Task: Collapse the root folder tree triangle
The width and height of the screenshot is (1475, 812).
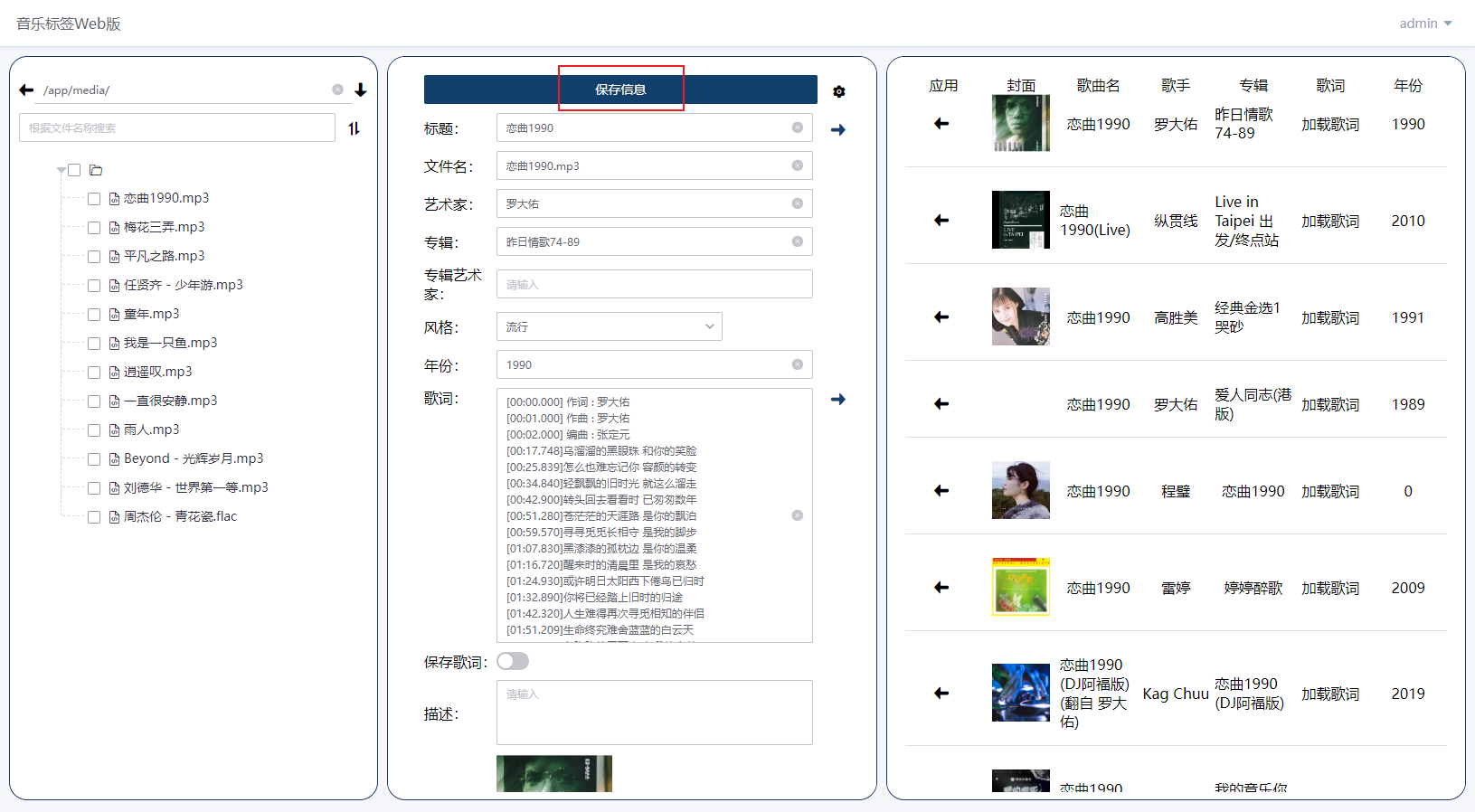Action: 61,170
